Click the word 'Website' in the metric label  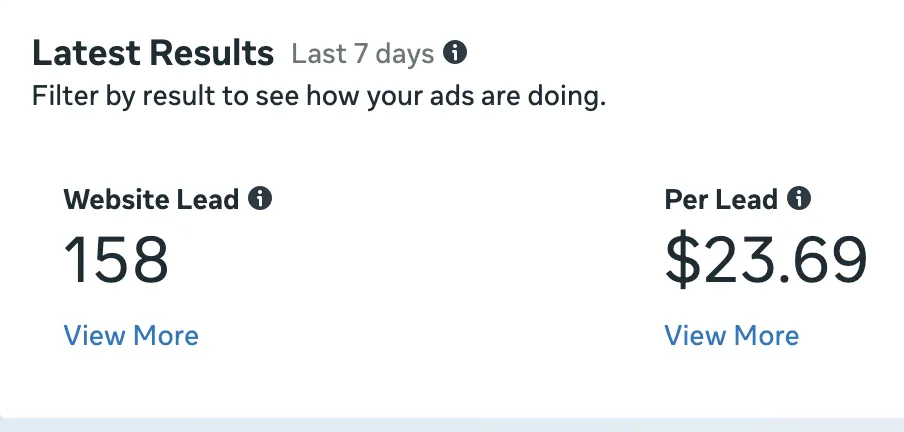point(111,199)
